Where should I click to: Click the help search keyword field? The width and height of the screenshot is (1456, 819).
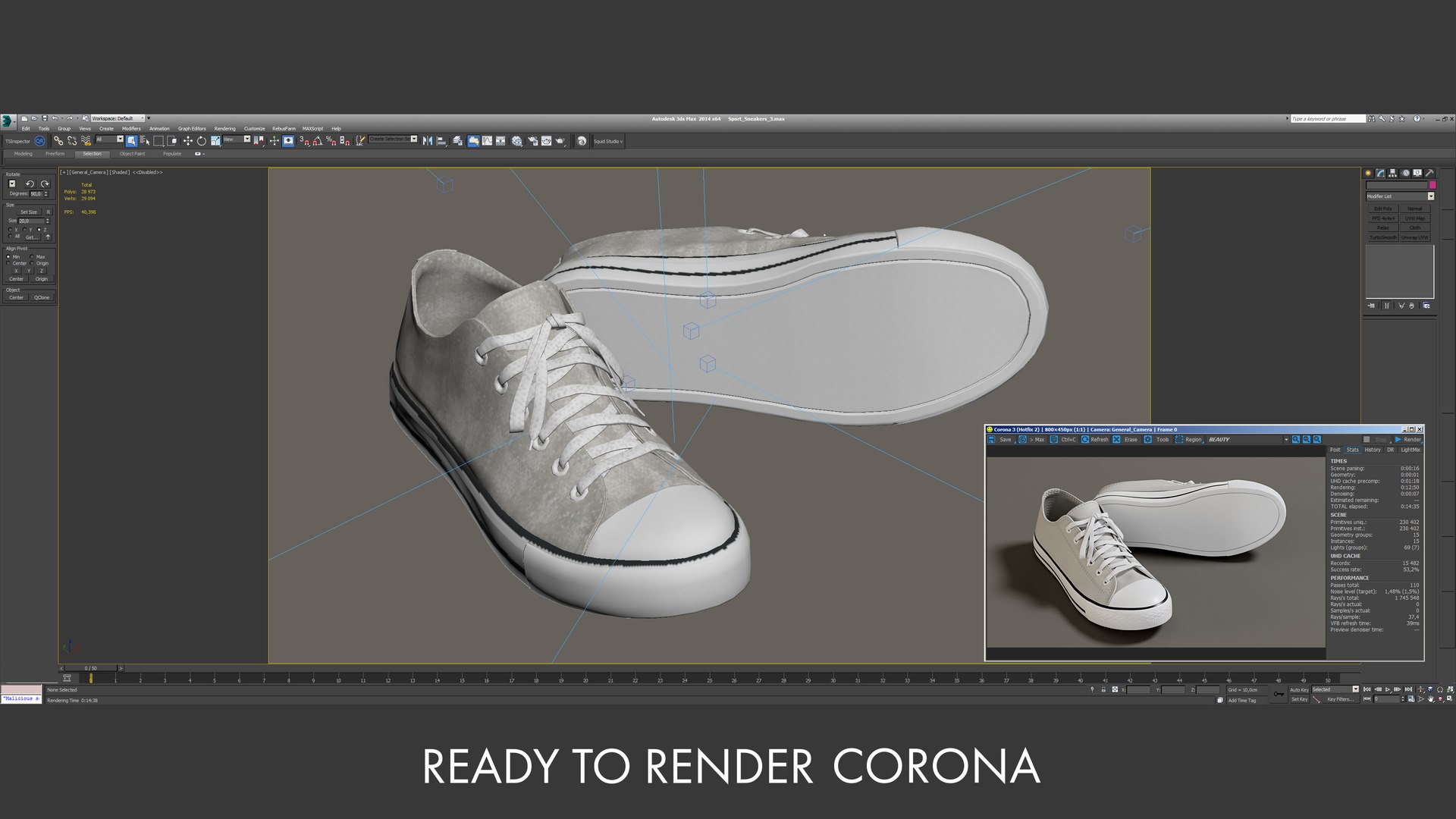pos(1327,118)
